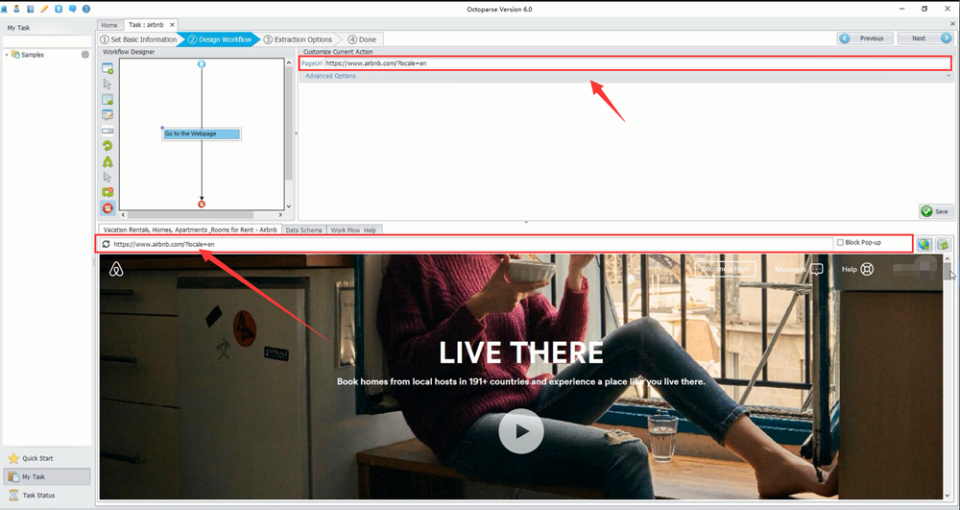
Task: Switch to the Data Schema tab
Action: click(304, 230)
